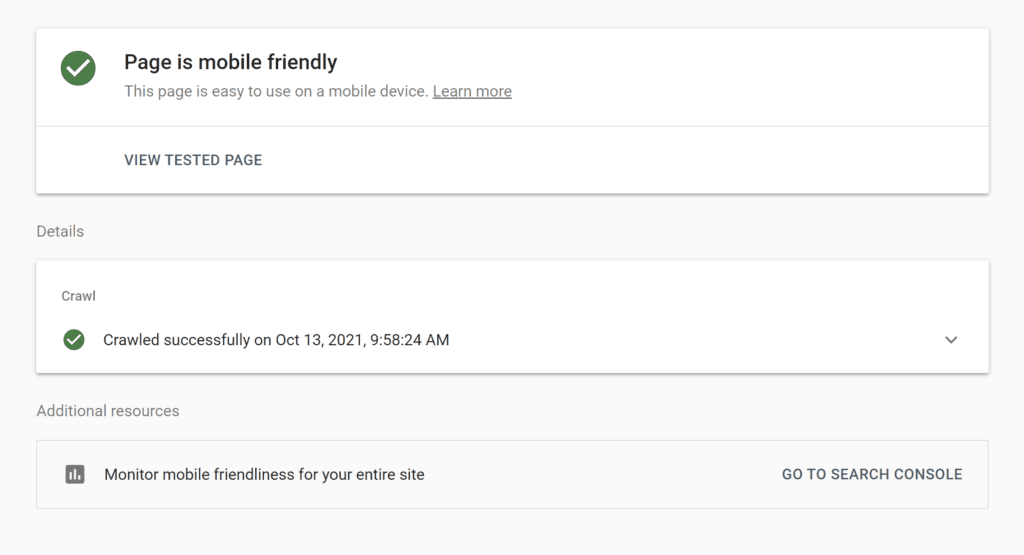Click the 'This page is easy to use' description

point(276,91)
